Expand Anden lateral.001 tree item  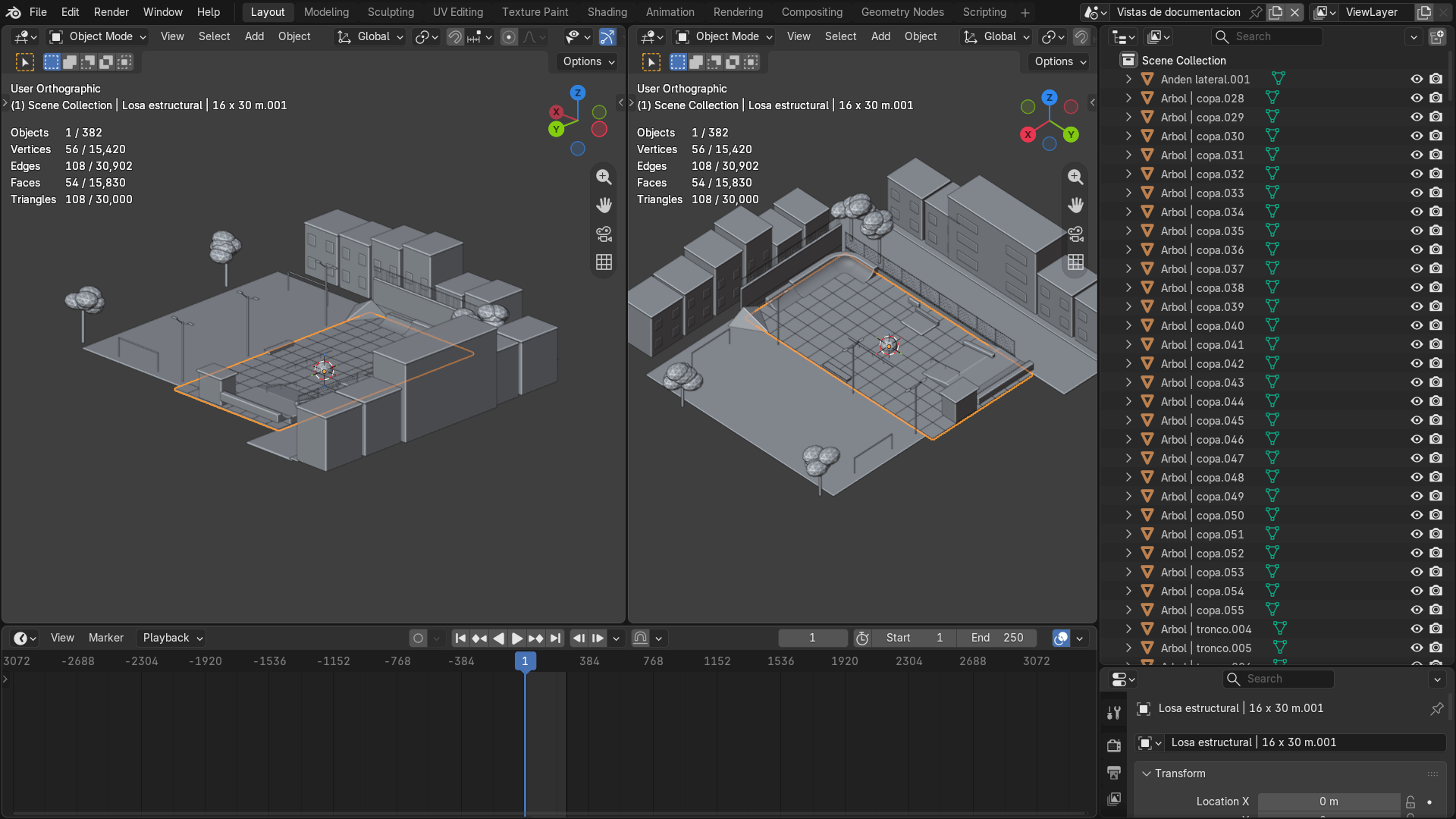[1128, 79]
